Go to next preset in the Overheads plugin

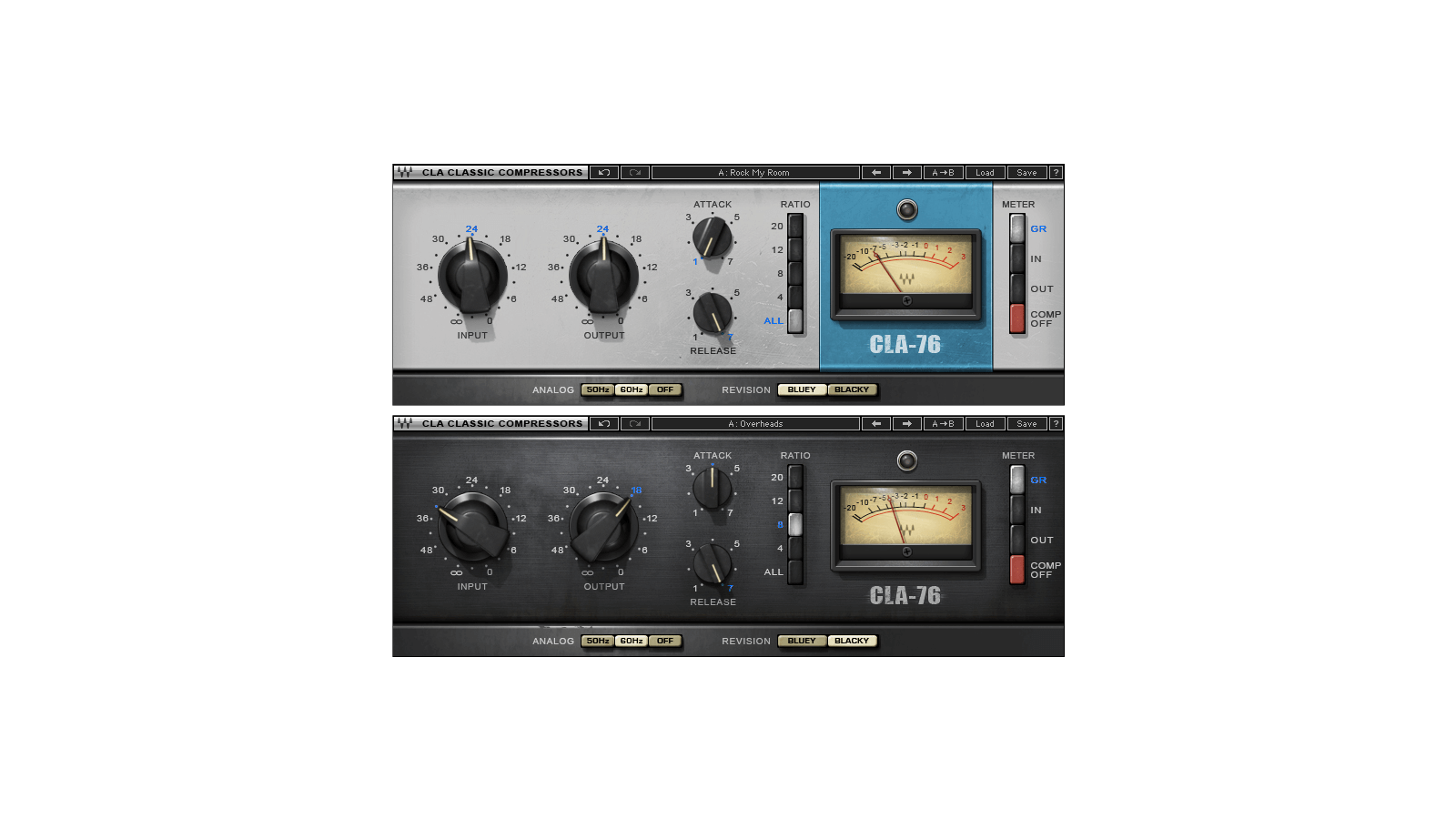907,423
